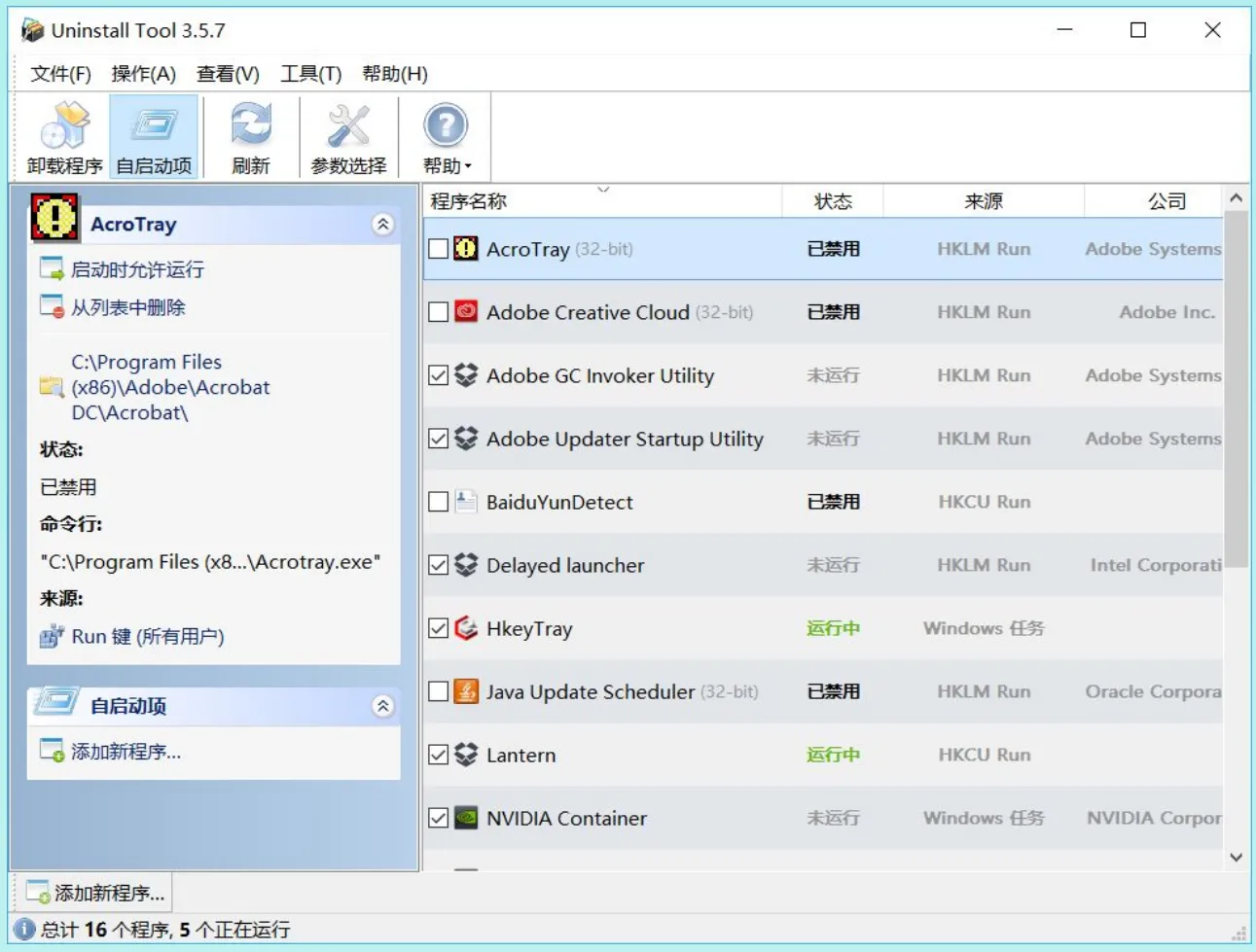
Task: Open the 文件(F) menu
Action: [60, 74]
